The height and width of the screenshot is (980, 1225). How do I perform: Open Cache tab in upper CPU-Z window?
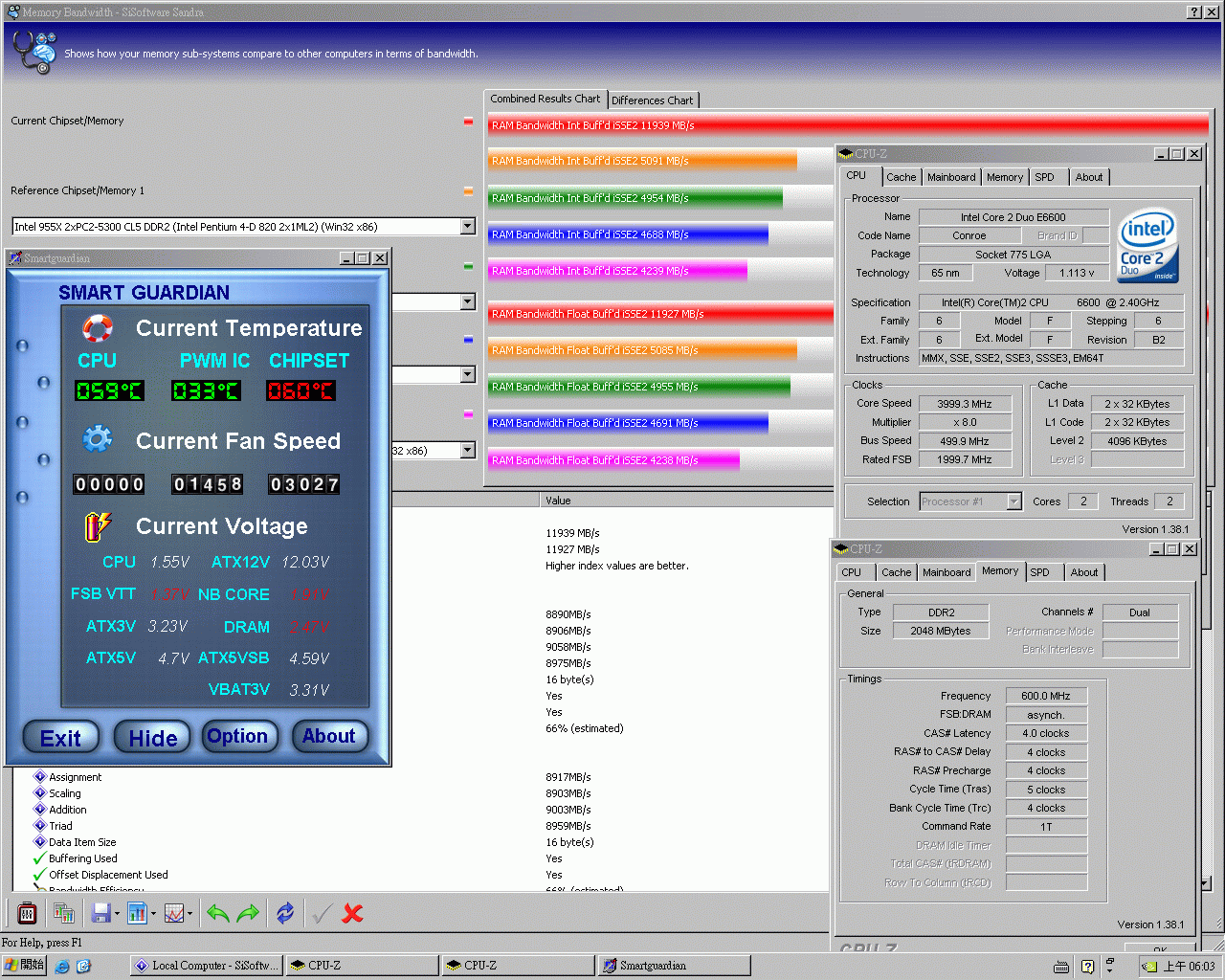(901, 177)
